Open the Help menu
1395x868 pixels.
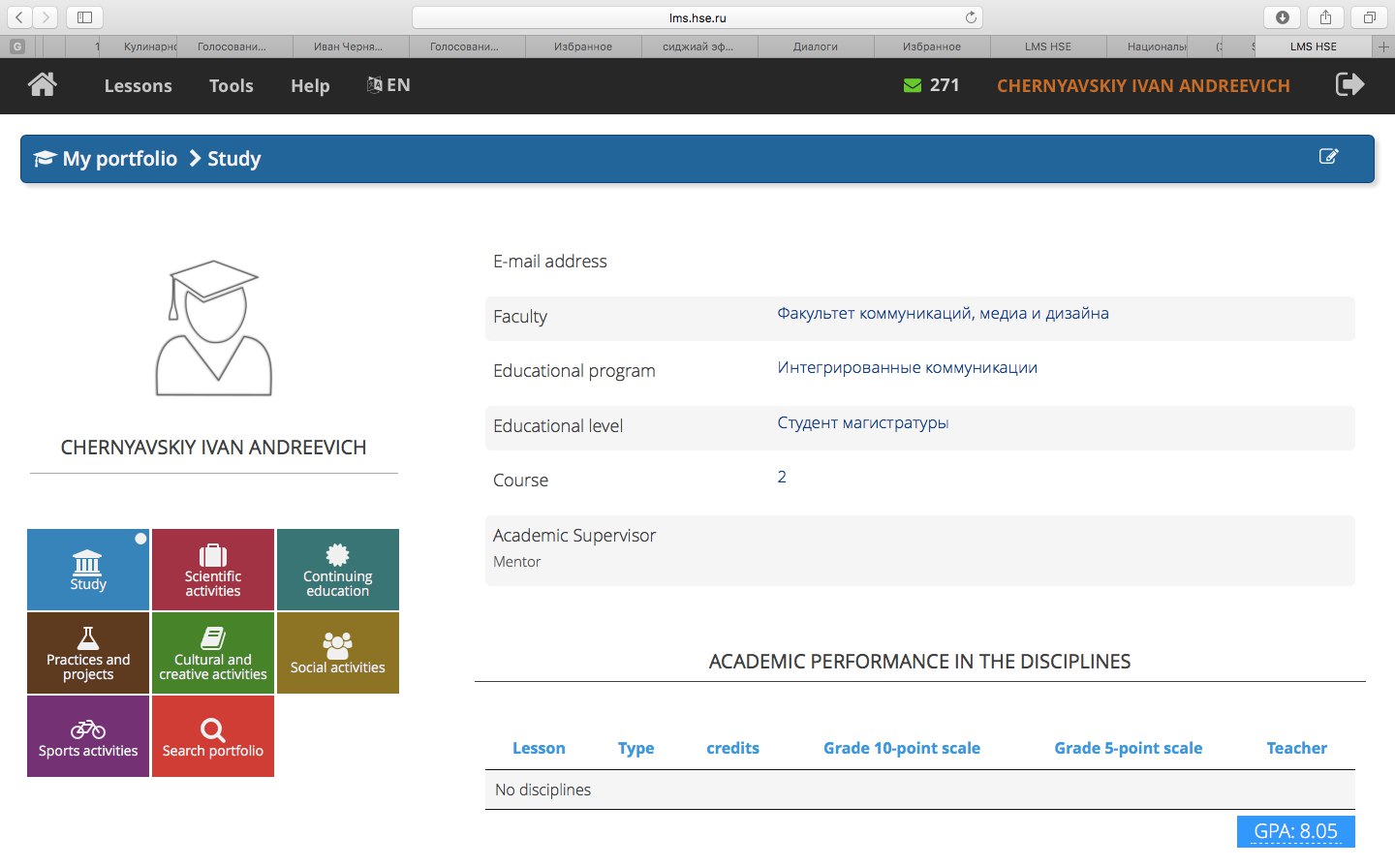pos(310,86)
